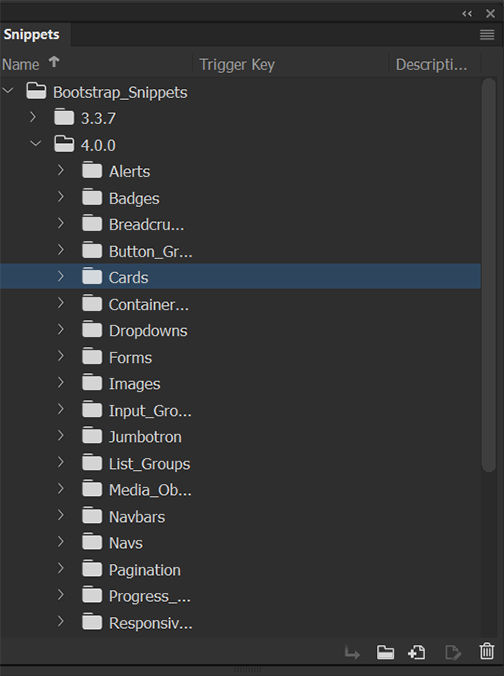Image resolution: width=504 pixels, height=676 pixels.
Task: Click the trash icon to remove snippet
Action: coord(487,651)
